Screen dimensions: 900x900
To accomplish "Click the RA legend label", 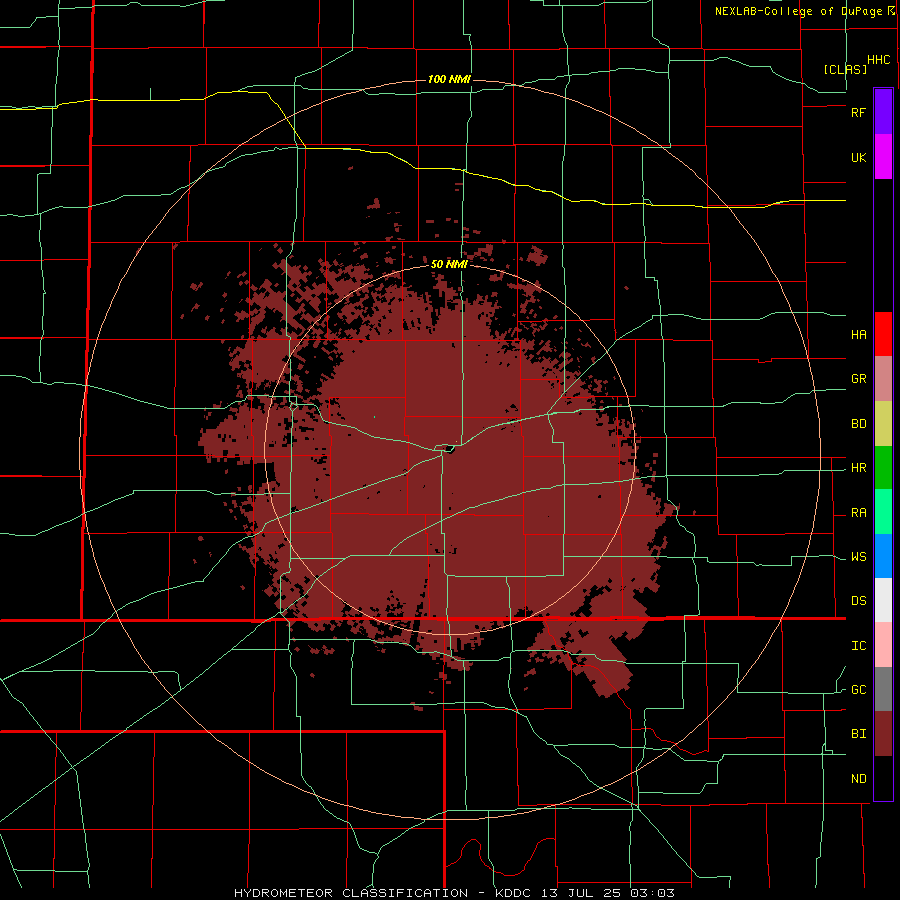I will pos(858,513).
